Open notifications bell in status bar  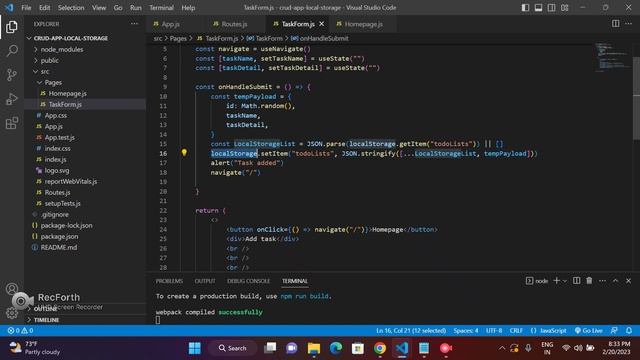tap(629, 331)
